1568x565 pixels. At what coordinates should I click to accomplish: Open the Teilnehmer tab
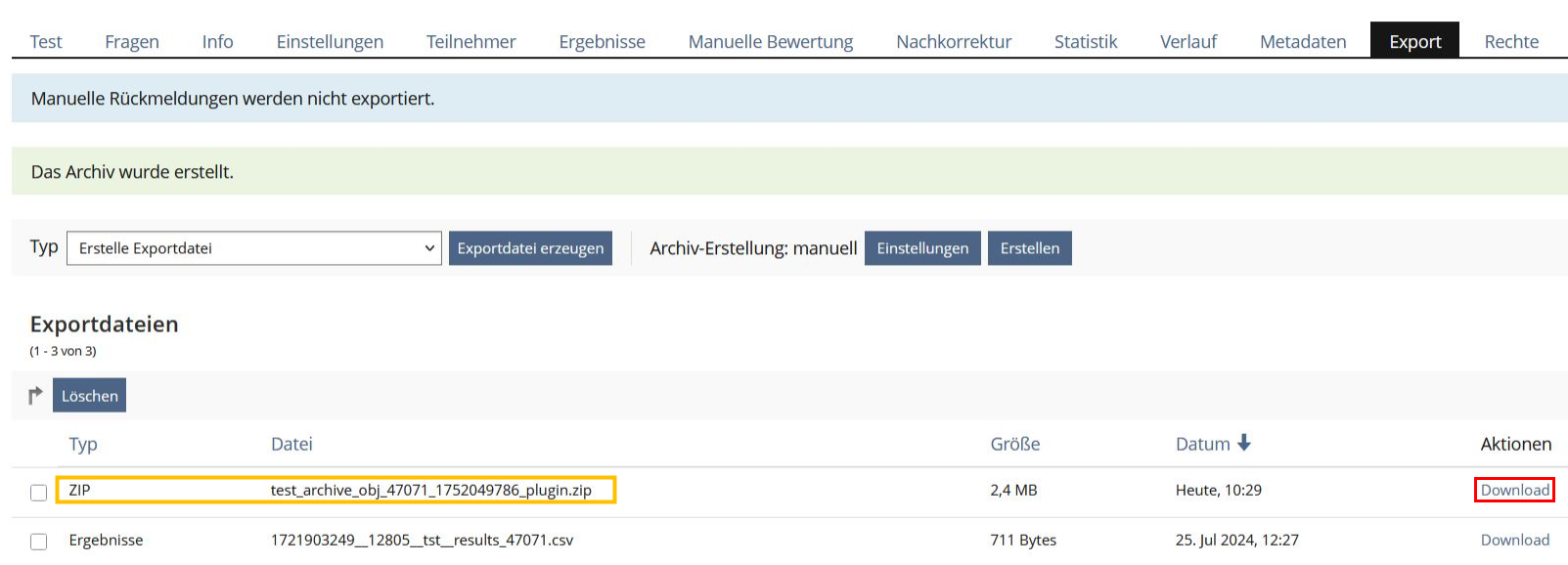[x=471, y=41]
